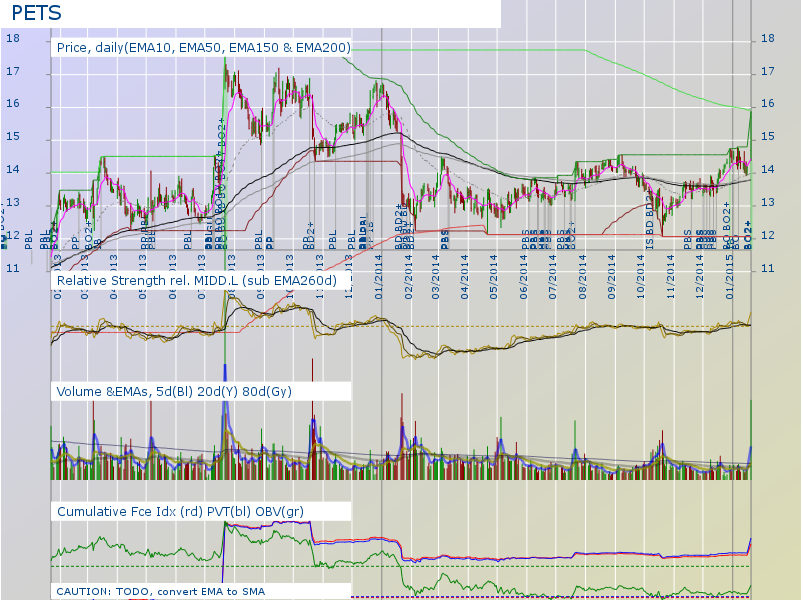This screenshot has height=602, width=803.
Task: Click the left axis price 14
Action: [13, 169]
